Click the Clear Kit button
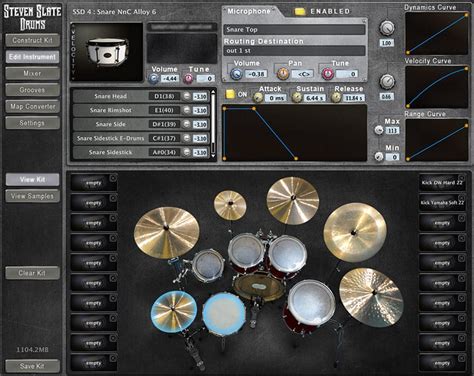The width and height of the screenshot is (474, 376). [x=32, y=273]
